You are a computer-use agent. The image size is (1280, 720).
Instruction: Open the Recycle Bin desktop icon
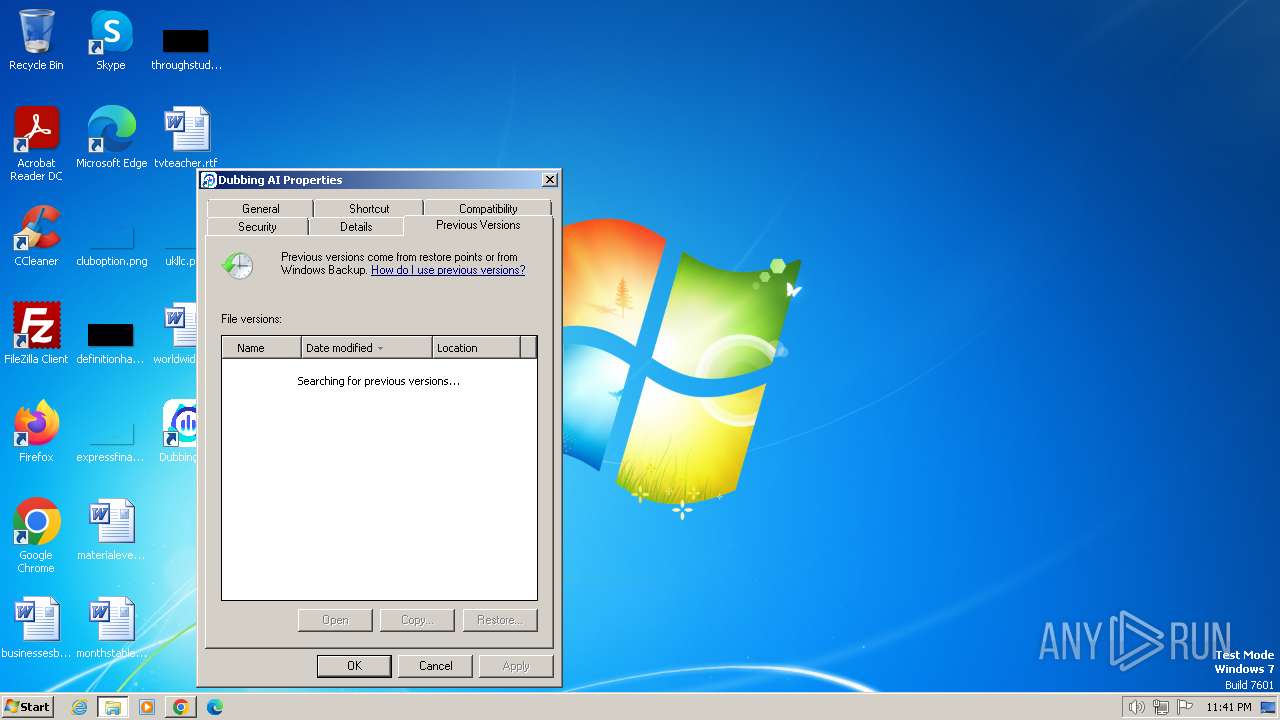tap(36, 40)
